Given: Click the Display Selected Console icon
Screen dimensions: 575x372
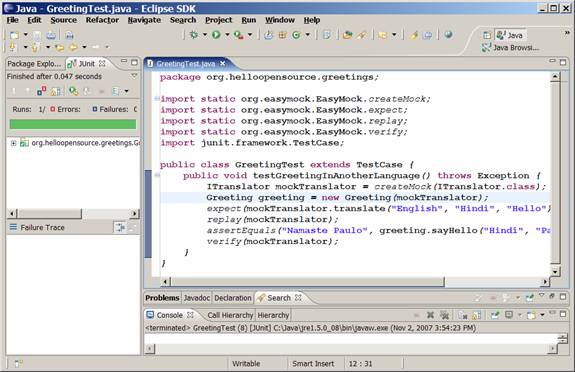Looking at the screenshot, I should 509,315.
